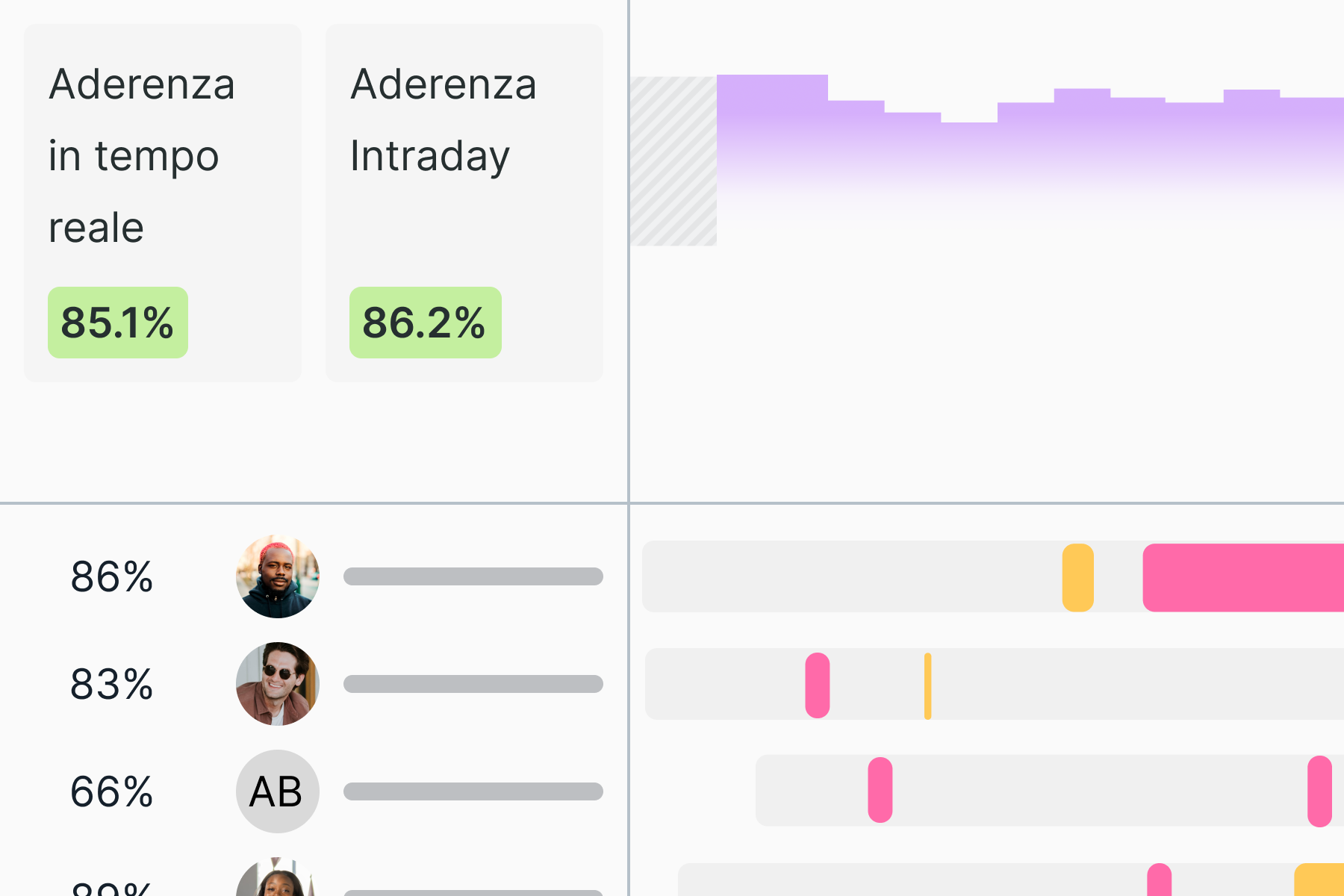Screen dimensions: 1344x896
Task: Select the 66% adherence value
Action: click(x=112, y=792)
